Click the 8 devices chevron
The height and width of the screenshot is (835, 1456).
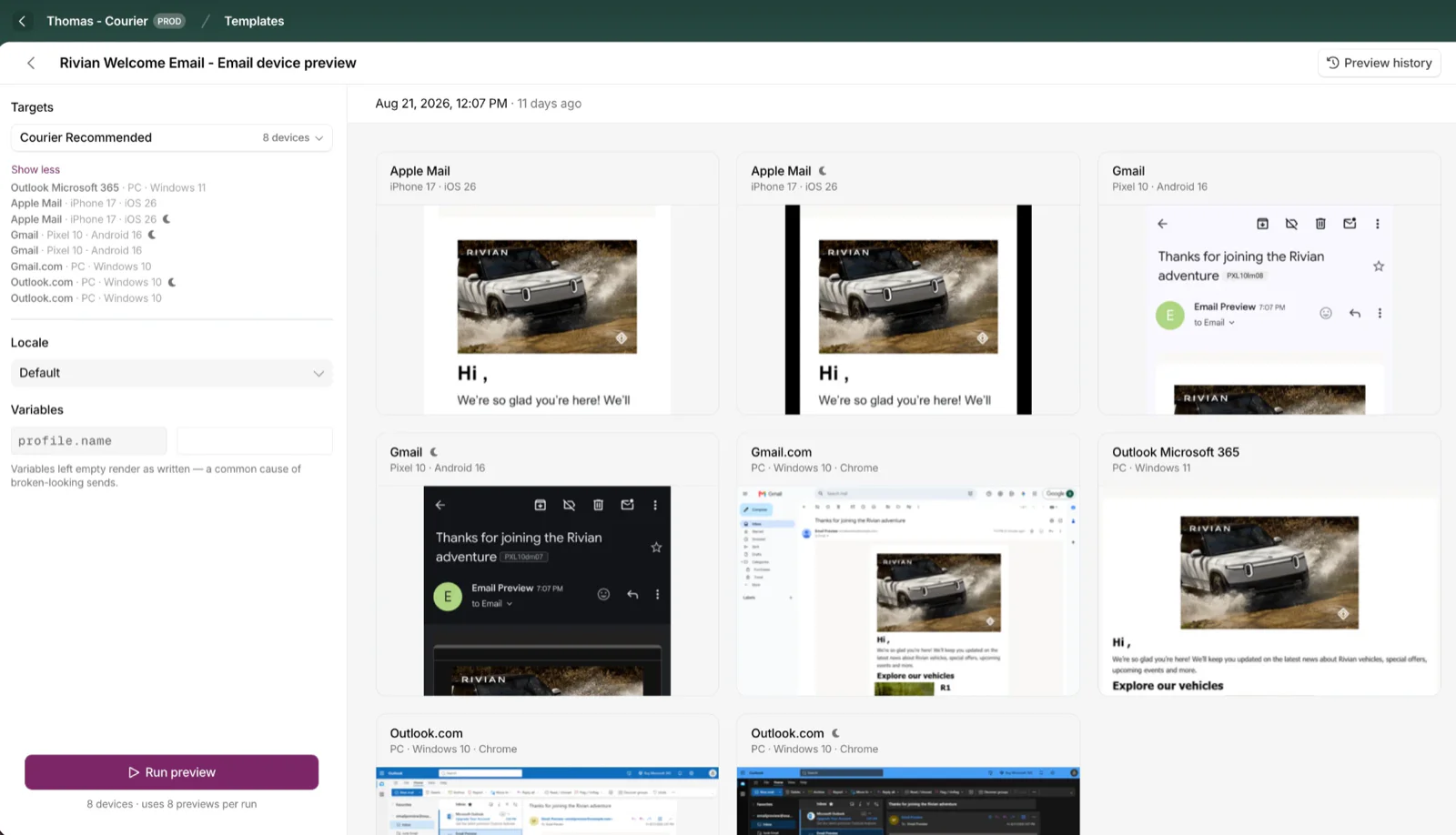click(318, 138)
